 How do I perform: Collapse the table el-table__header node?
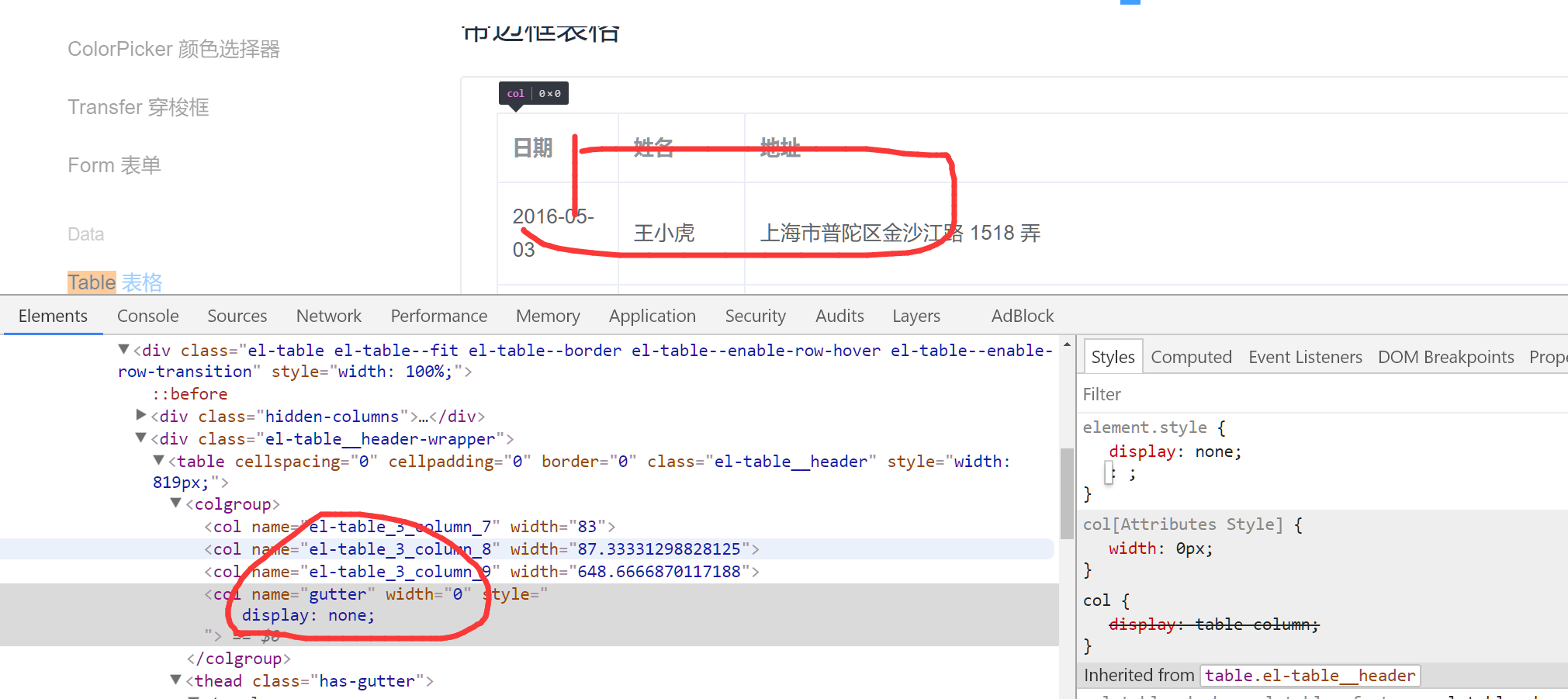(159, 460)
